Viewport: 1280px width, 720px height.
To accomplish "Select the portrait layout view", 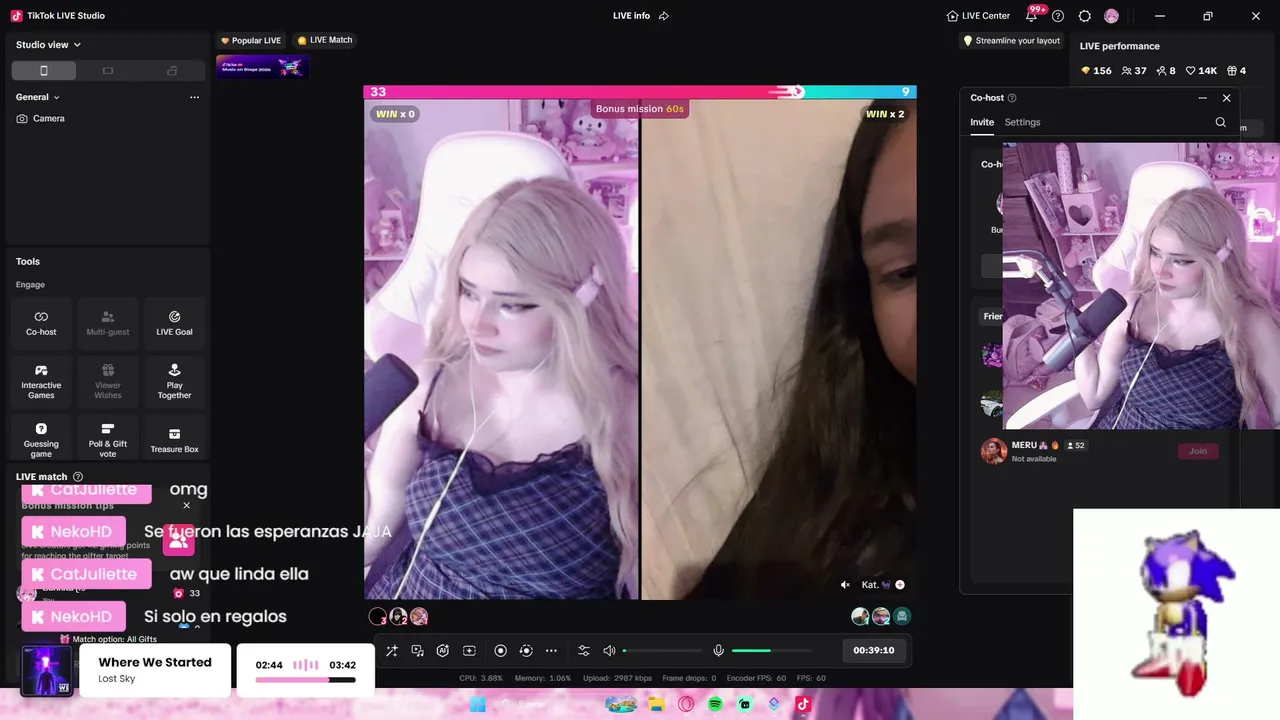I will [x=43, y=70].
